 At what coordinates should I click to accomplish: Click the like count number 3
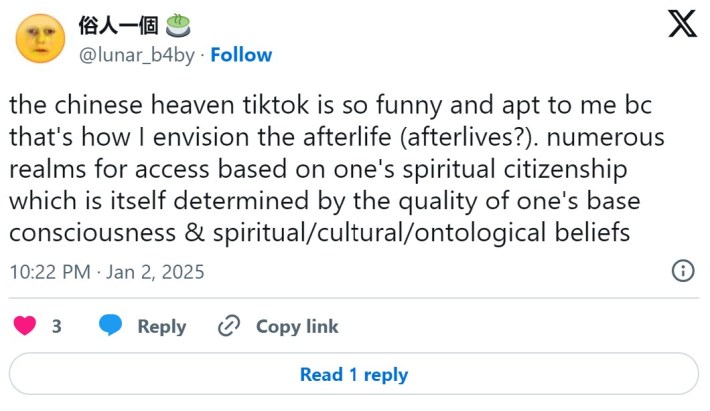coord(57,326)
